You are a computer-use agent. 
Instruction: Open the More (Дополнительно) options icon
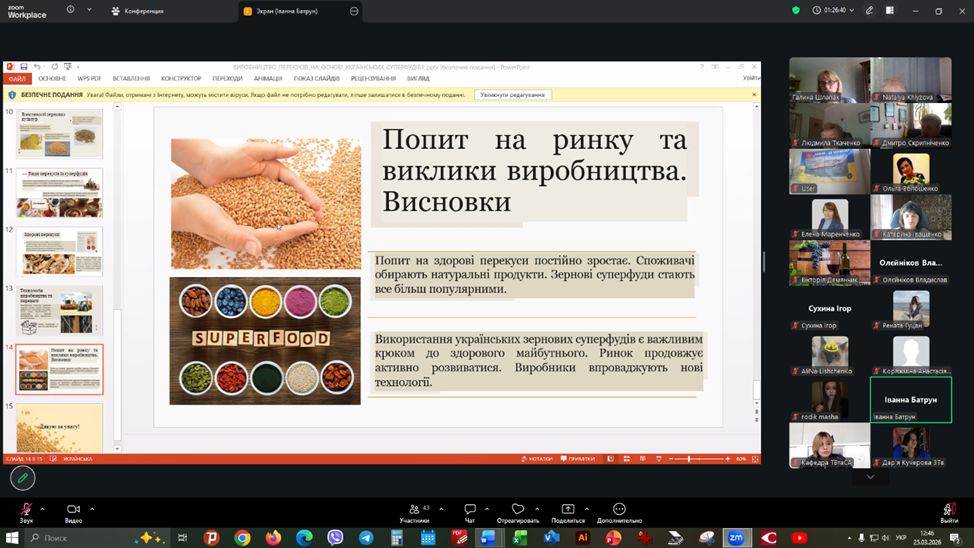[x=619, y=510]
